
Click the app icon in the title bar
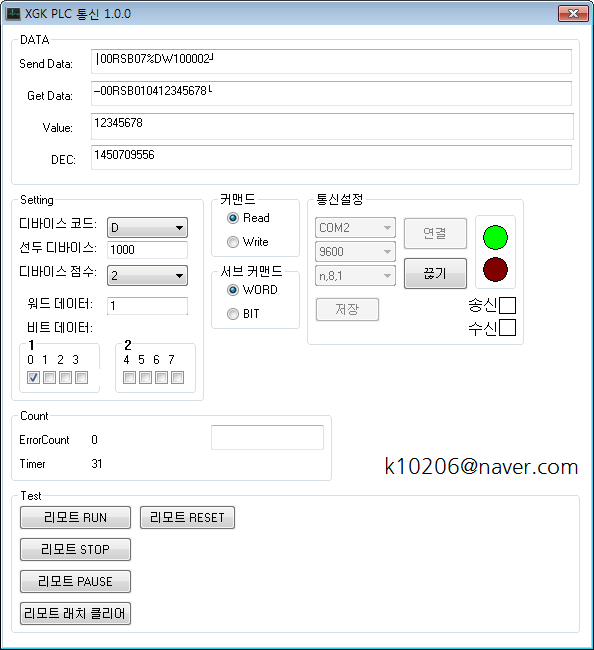pos(13,14)
